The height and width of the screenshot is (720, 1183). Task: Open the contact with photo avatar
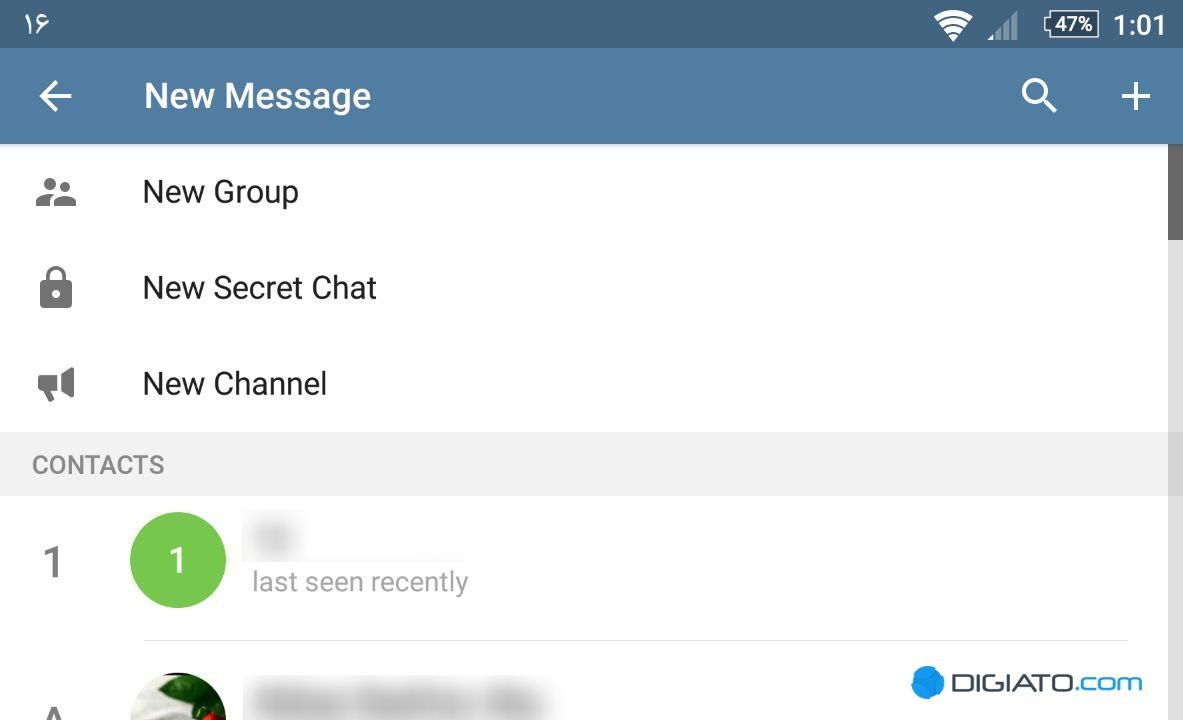tap(178, 697)
